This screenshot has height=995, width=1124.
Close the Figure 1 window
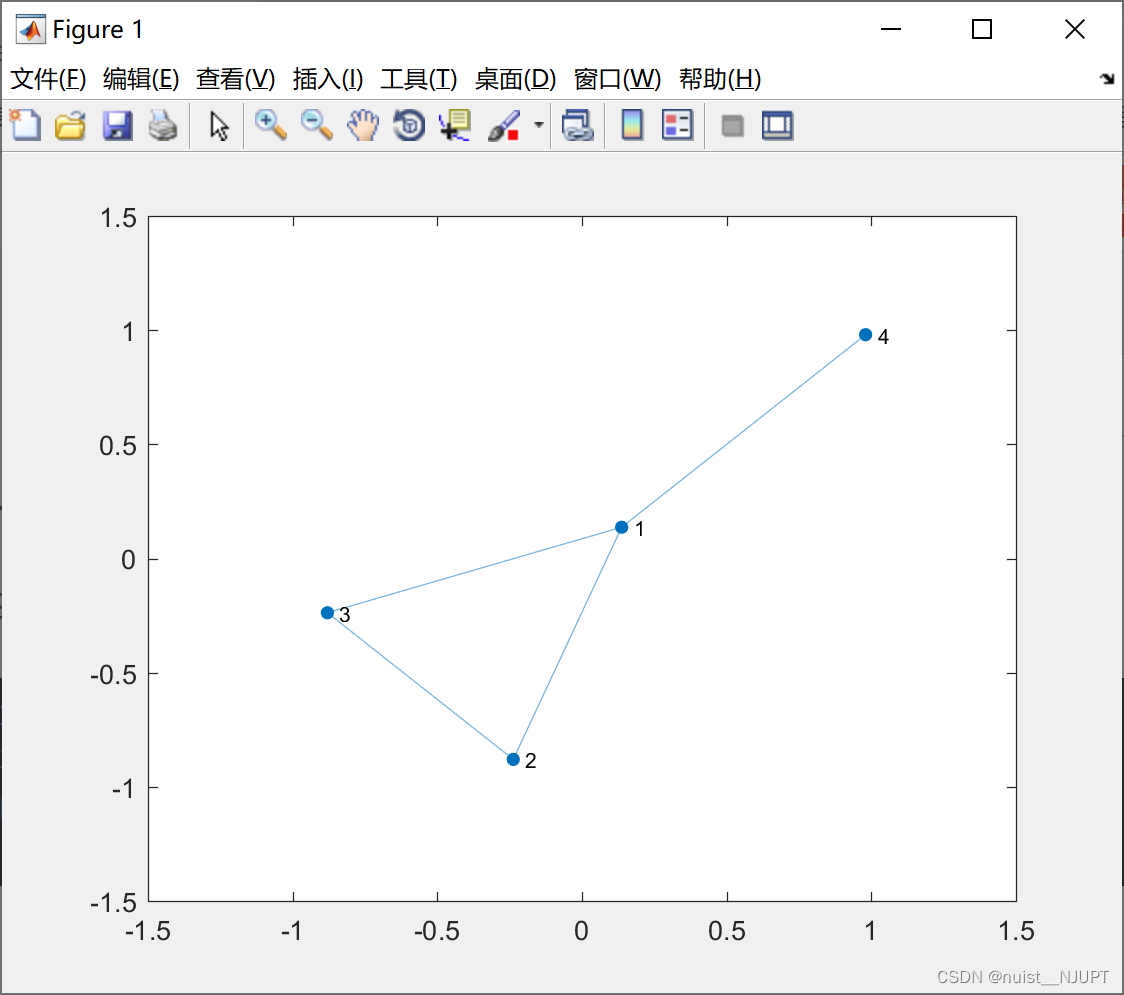point(1075,29)
